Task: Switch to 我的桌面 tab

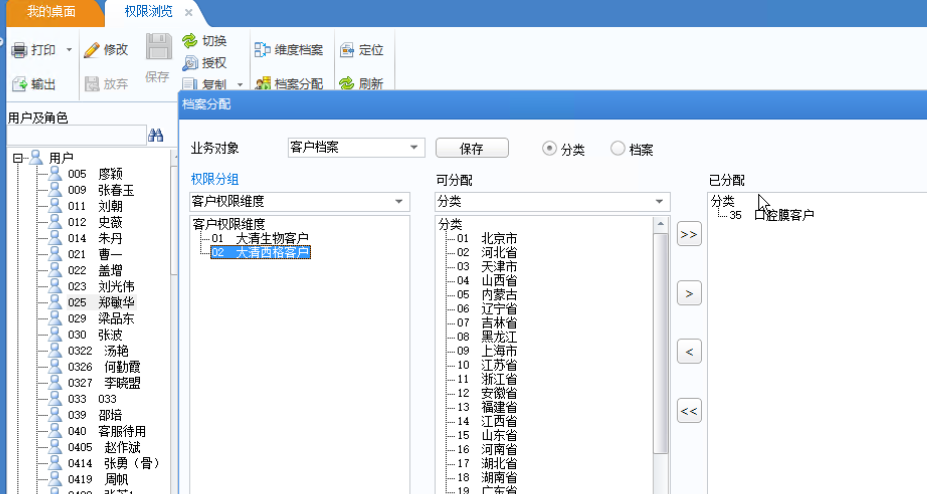Action: [51, 11]
